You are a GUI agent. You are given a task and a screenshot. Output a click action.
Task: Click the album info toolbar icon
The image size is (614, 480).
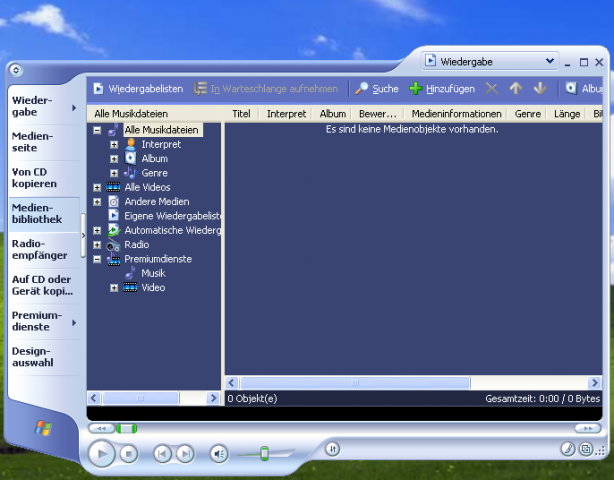[x=583, y=88]
